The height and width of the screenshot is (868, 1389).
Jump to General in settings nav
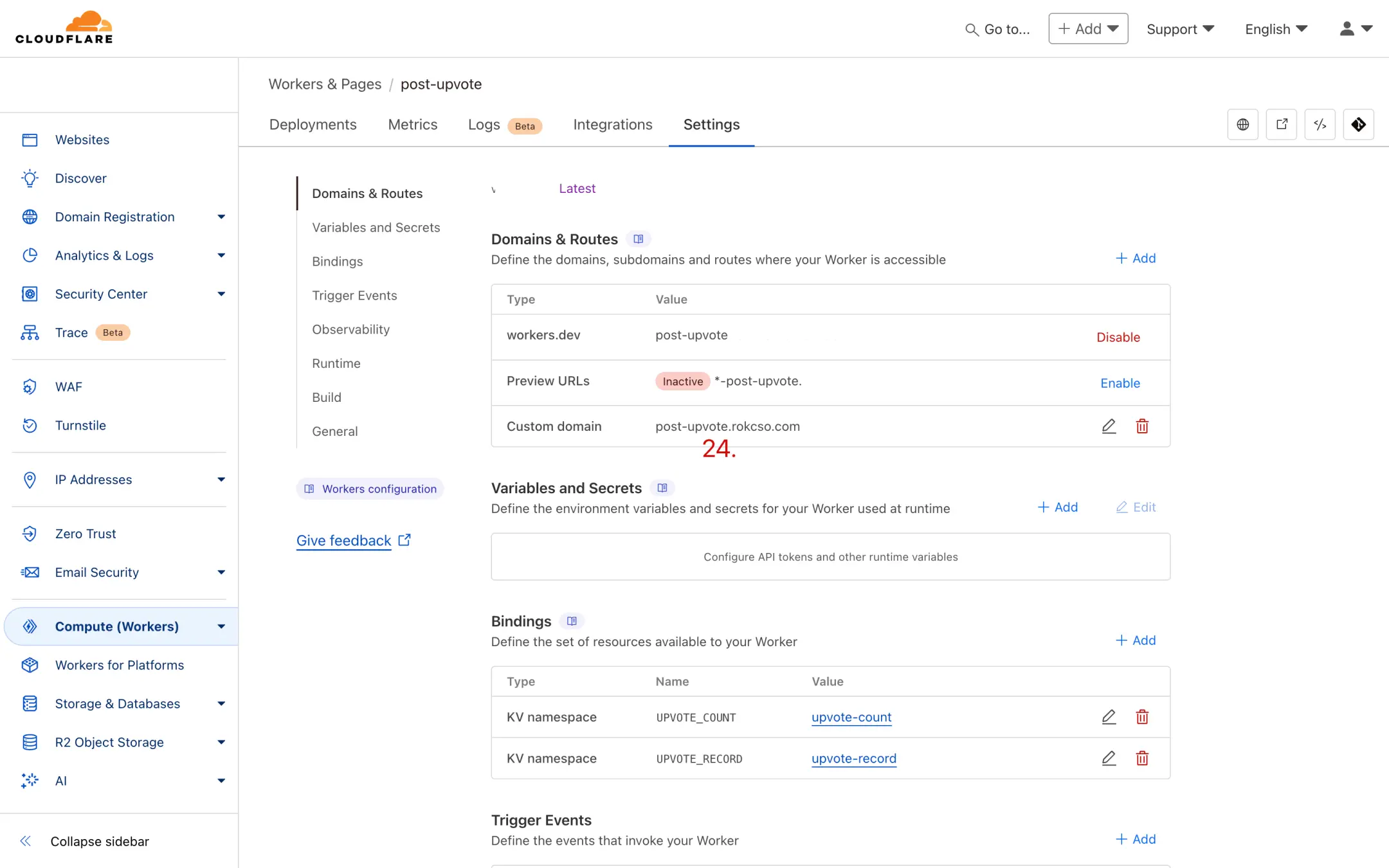pos(334,432)
